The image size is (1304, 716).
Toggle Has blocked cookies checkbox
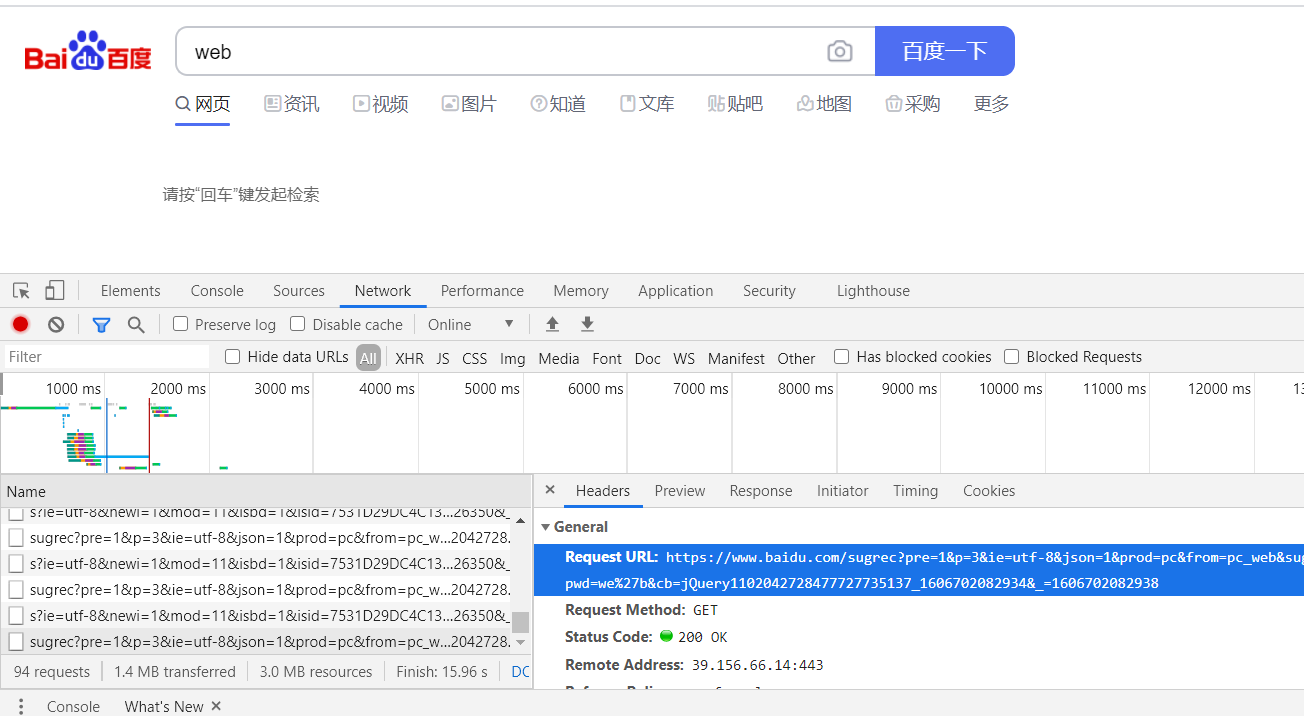click(842, 357)
